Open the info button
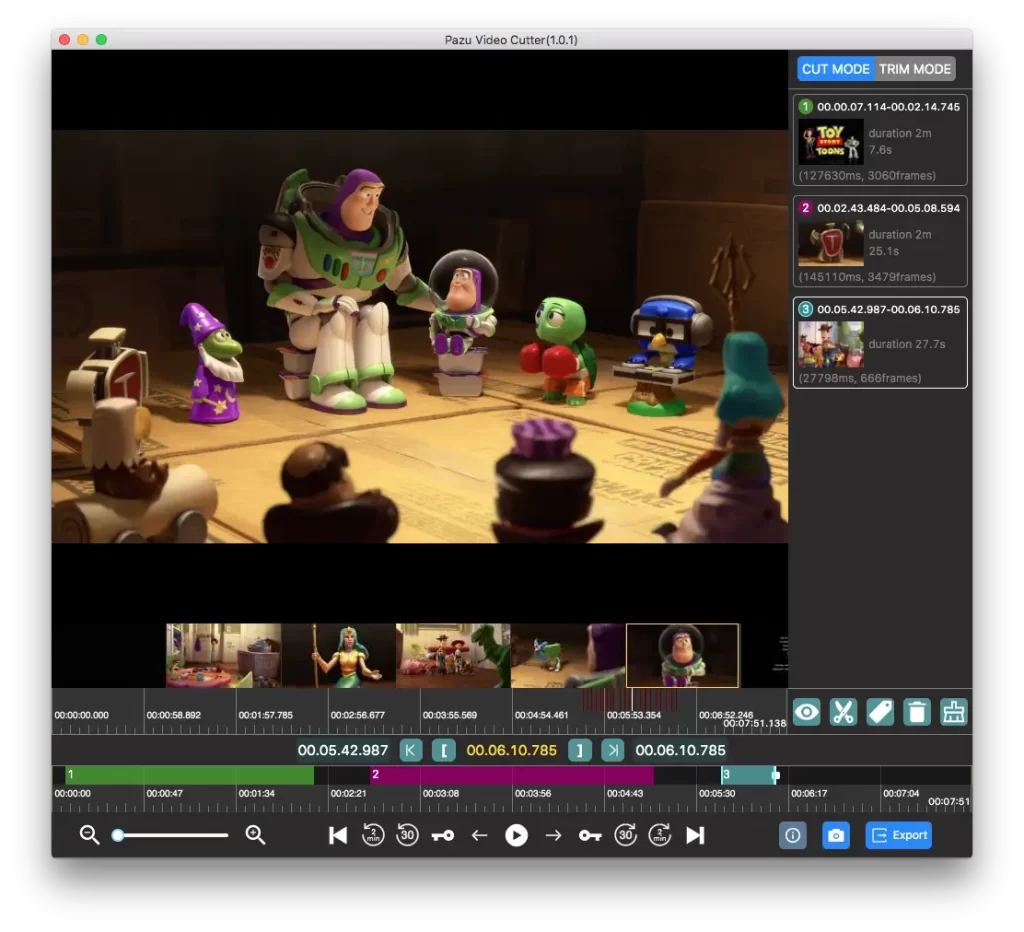Viewport: 1024px width, 932px height. (792, 835)
